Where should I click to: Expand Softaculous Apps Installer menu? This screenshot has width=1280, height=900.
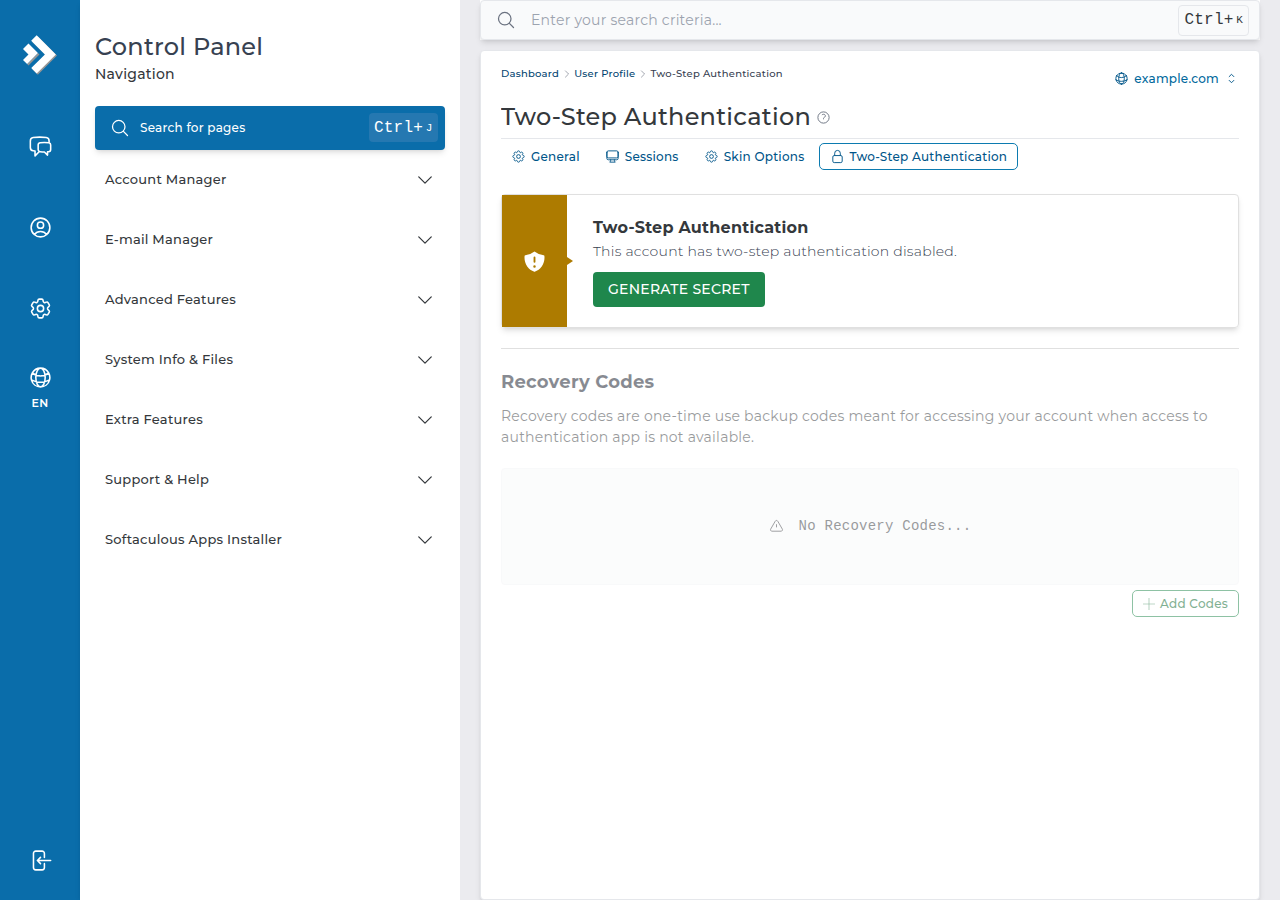[270, 540]
